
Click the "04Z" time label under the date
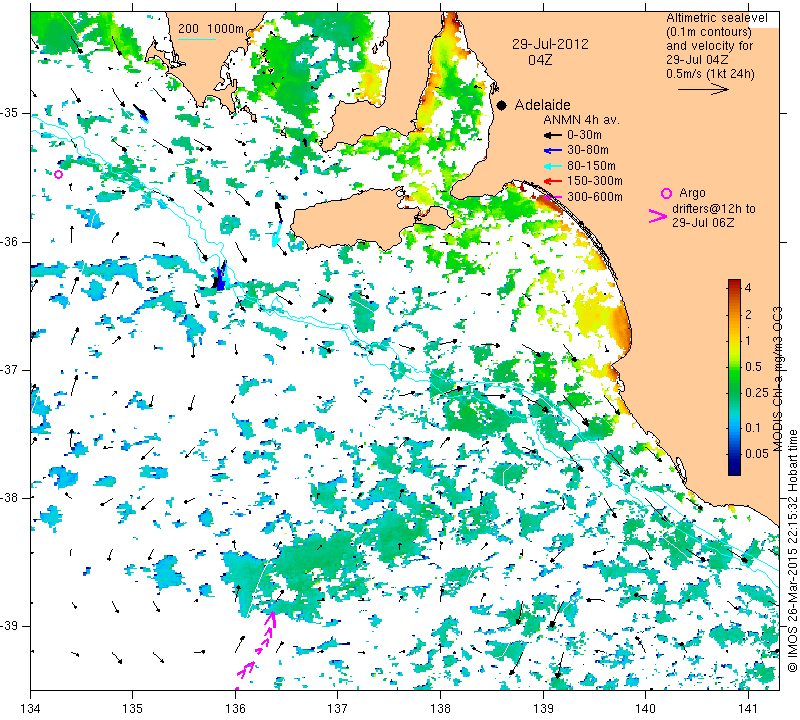point(540,60)
